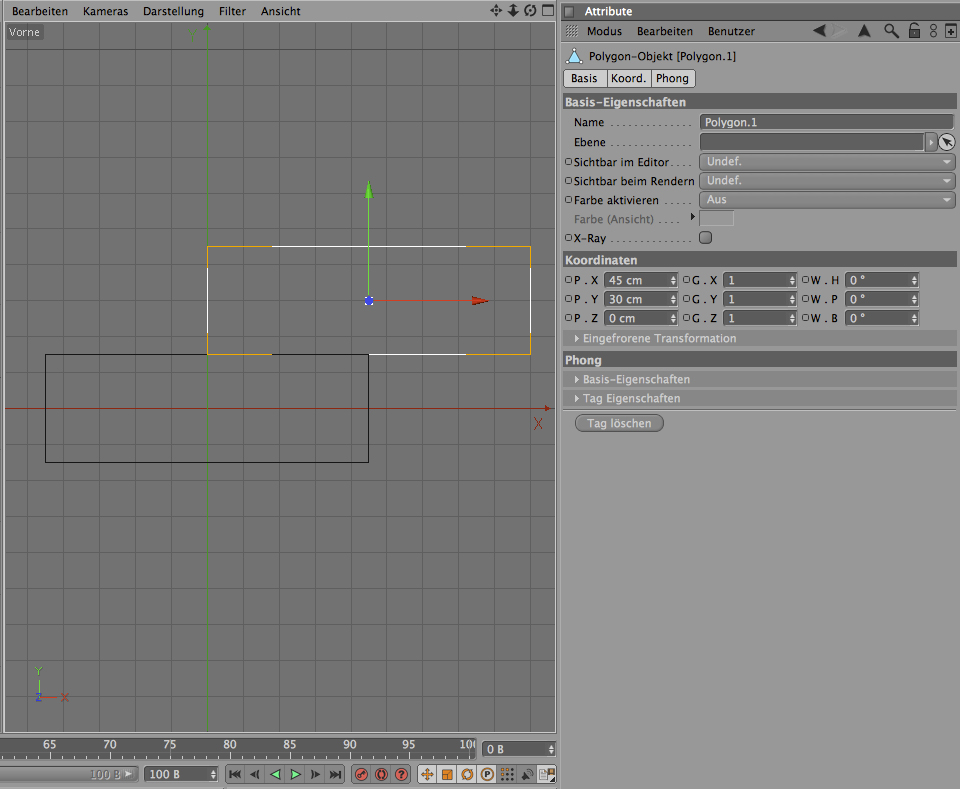Click the Farbe (Ansicht) color swatch
960x789 pixels.
[716, 218]
